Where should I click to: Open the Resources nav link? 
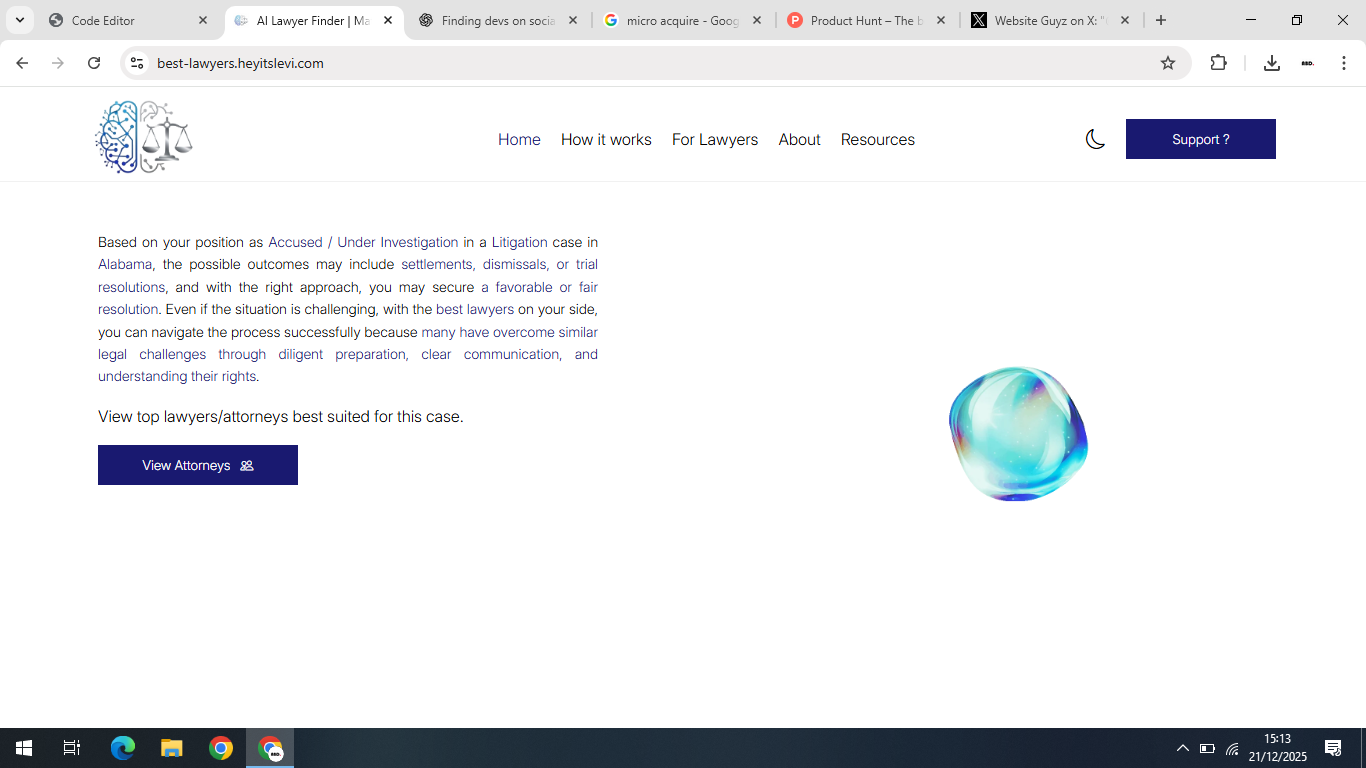(x=877, y=140)
